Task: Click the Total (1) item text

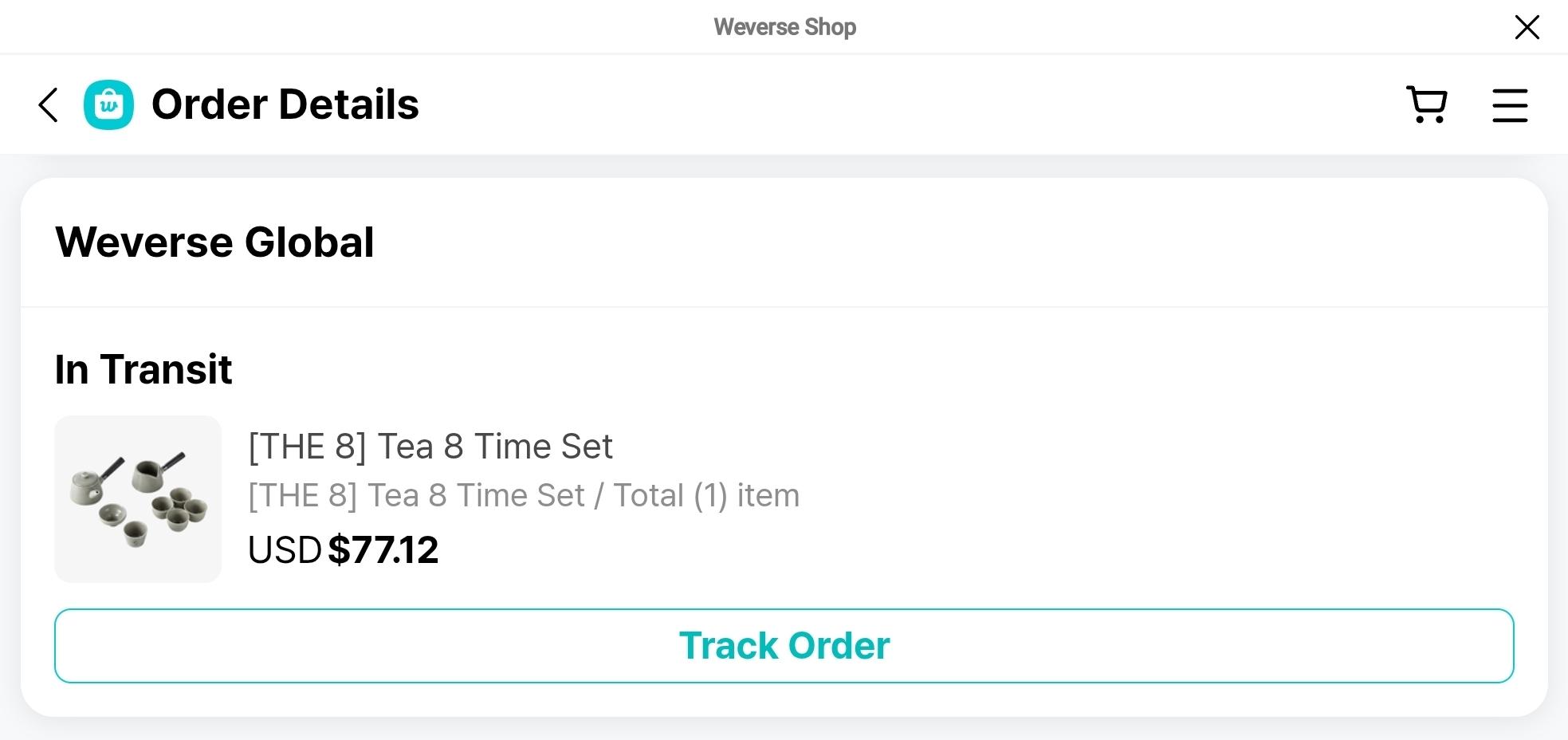Action: 706,496
